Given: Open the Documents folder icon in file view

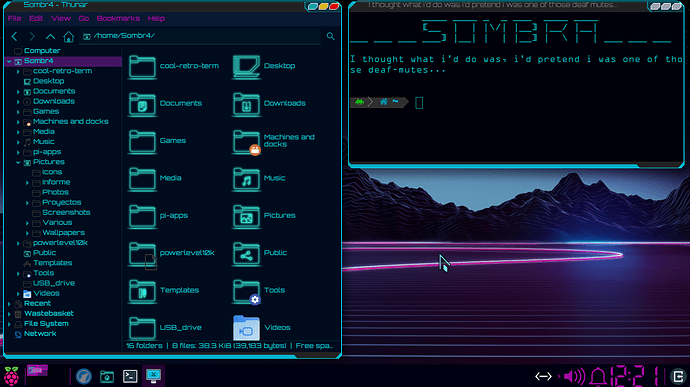Looking at the screenshot, I should (142, 104).
